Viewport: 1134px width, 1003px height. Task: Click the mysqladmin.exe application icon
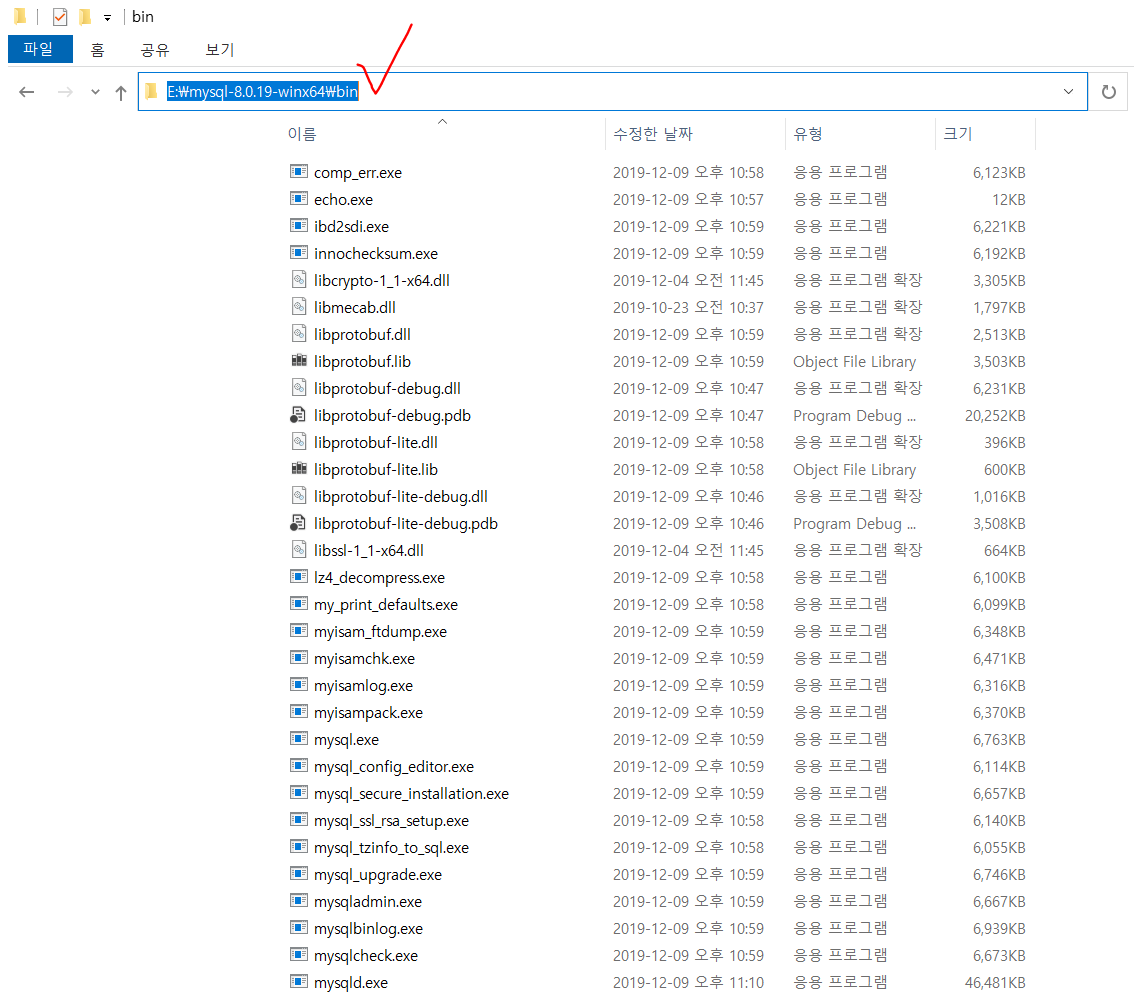pos(299,900)
